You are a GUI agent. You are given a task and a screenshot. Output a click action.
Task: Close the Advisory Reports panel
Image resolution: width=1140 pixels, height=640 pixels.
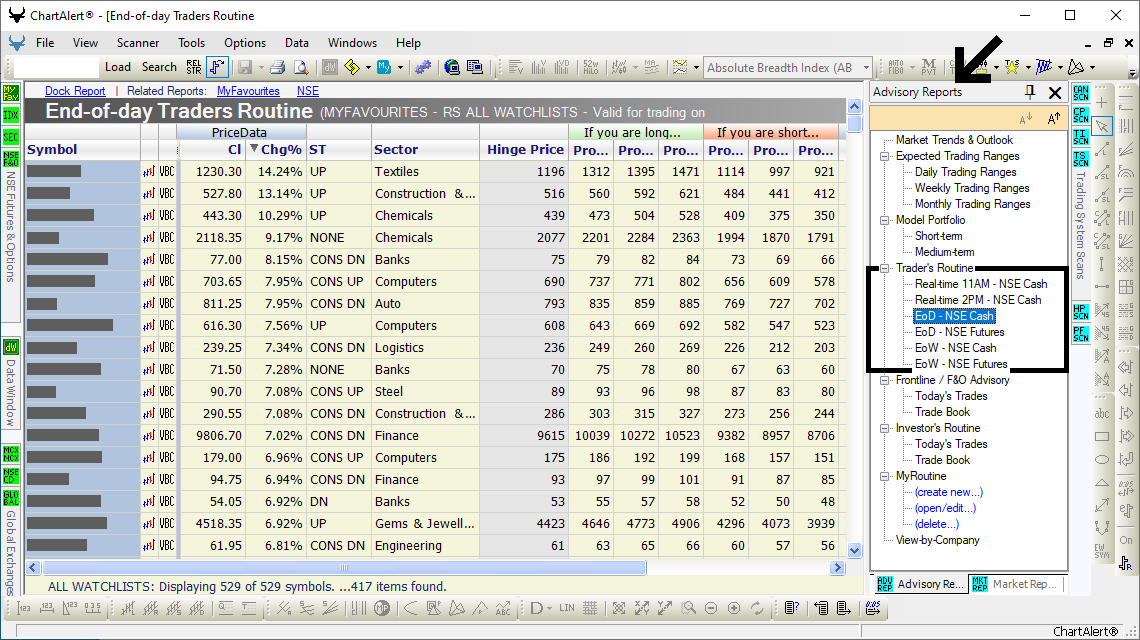[x=1055, y=92]
